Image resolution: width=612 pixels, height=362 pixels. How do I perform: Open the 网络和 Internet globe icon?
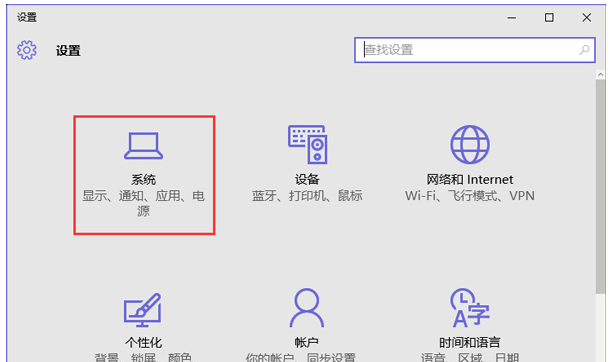click(470, 144)
